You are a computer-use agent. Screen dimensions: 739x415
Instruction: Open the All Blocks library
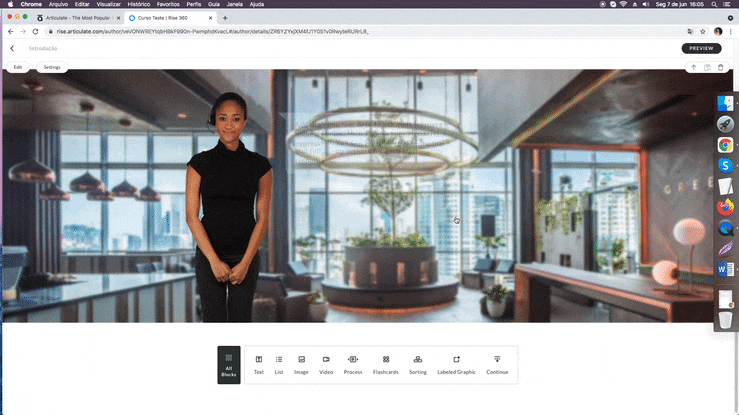click(x=229, y=364)
